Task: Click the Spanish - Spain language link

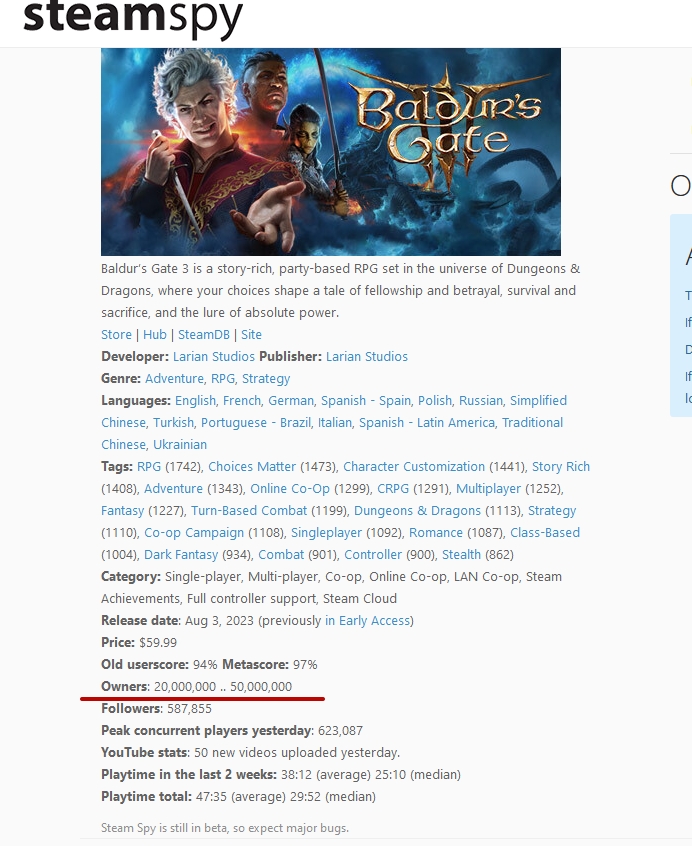Action: 366,401
